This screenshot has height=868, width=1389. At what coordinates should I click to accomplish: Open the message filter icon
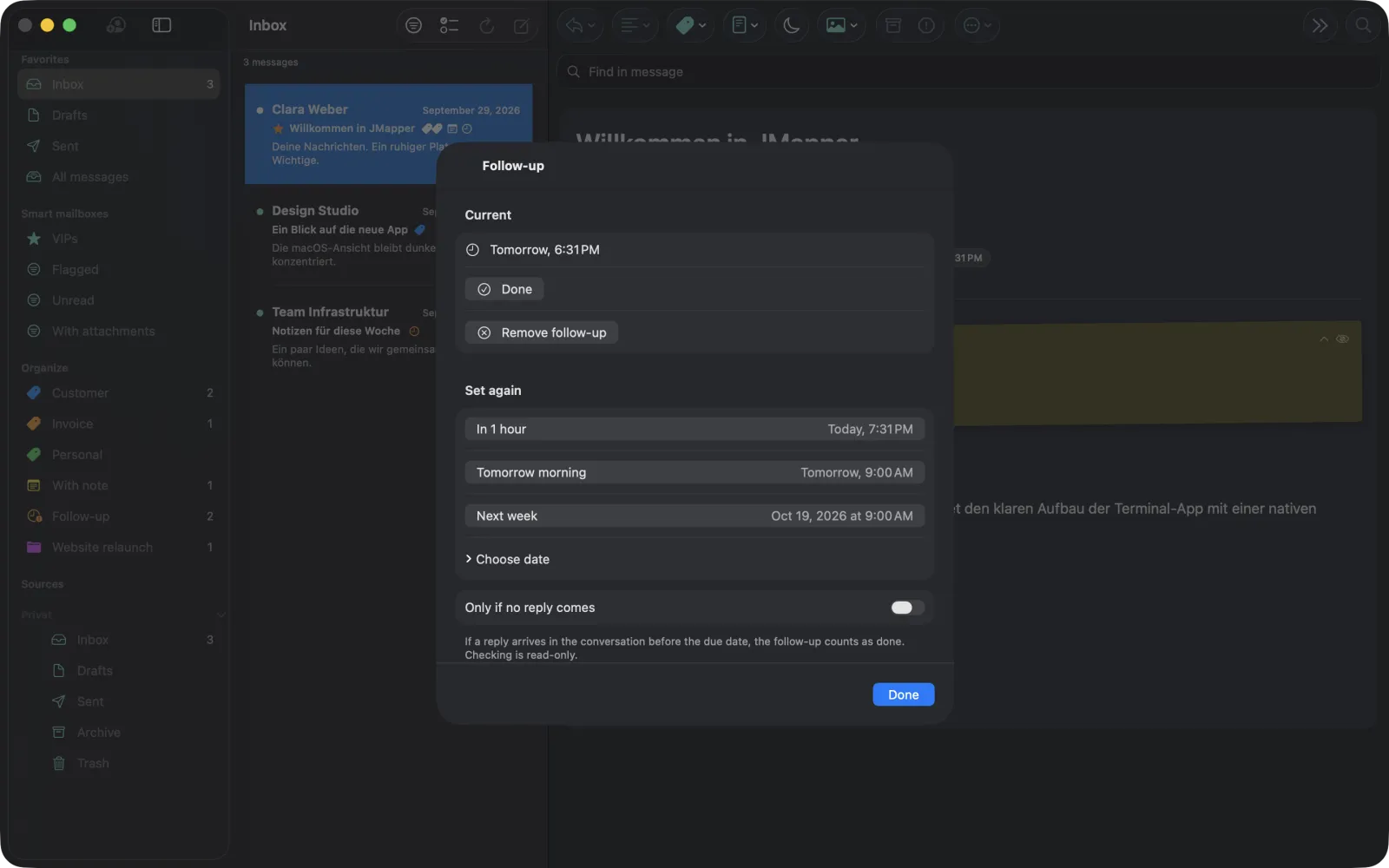point(414,26)
